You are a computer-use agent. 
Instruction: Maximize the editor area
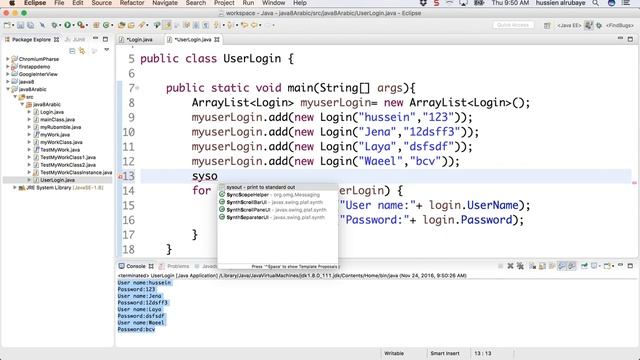[630, 40]
